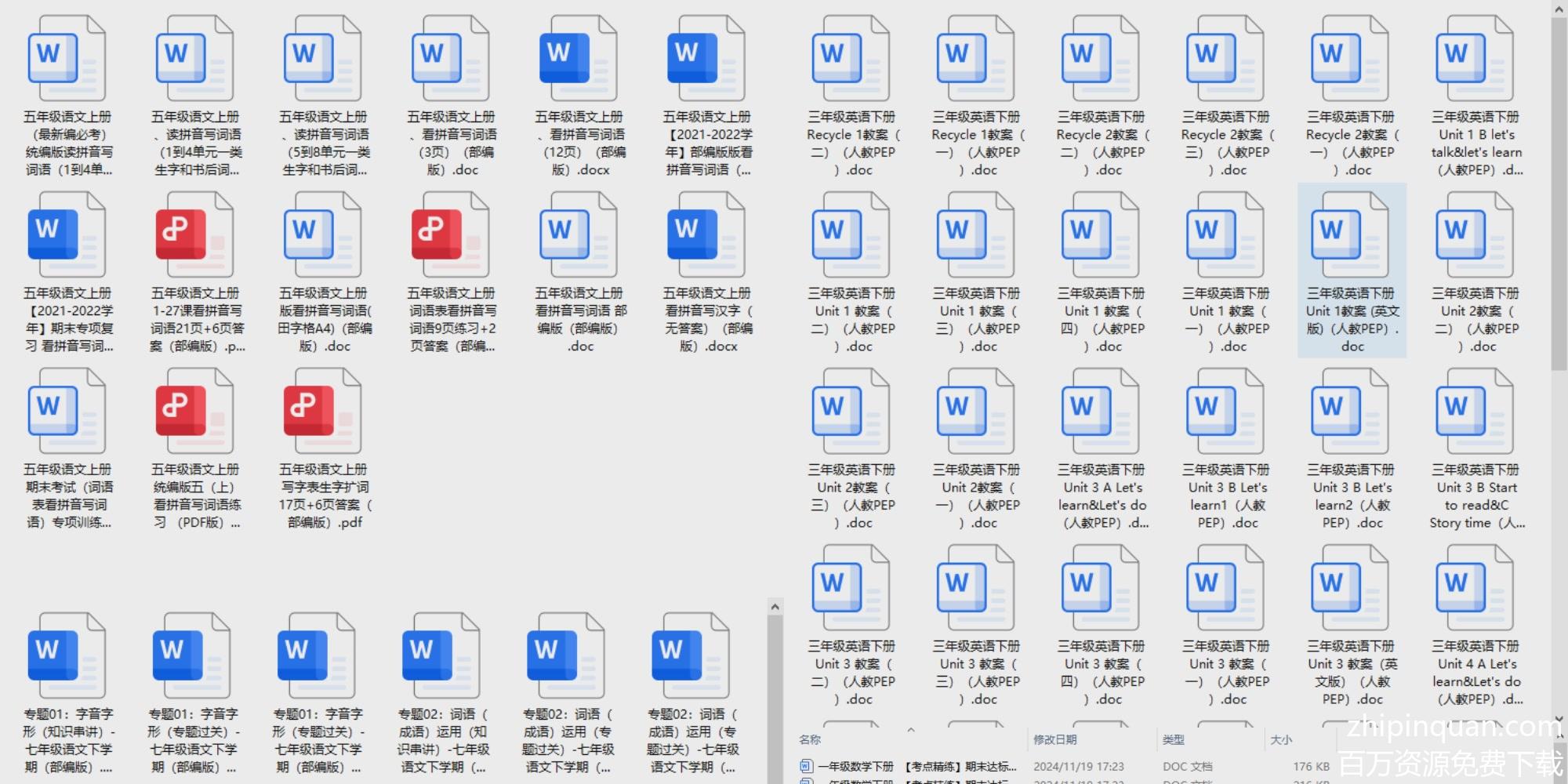The image size is (1568, 784).
Task: Open highlighted Unit 1教案（英文版）file icon
Action: 1350,236
